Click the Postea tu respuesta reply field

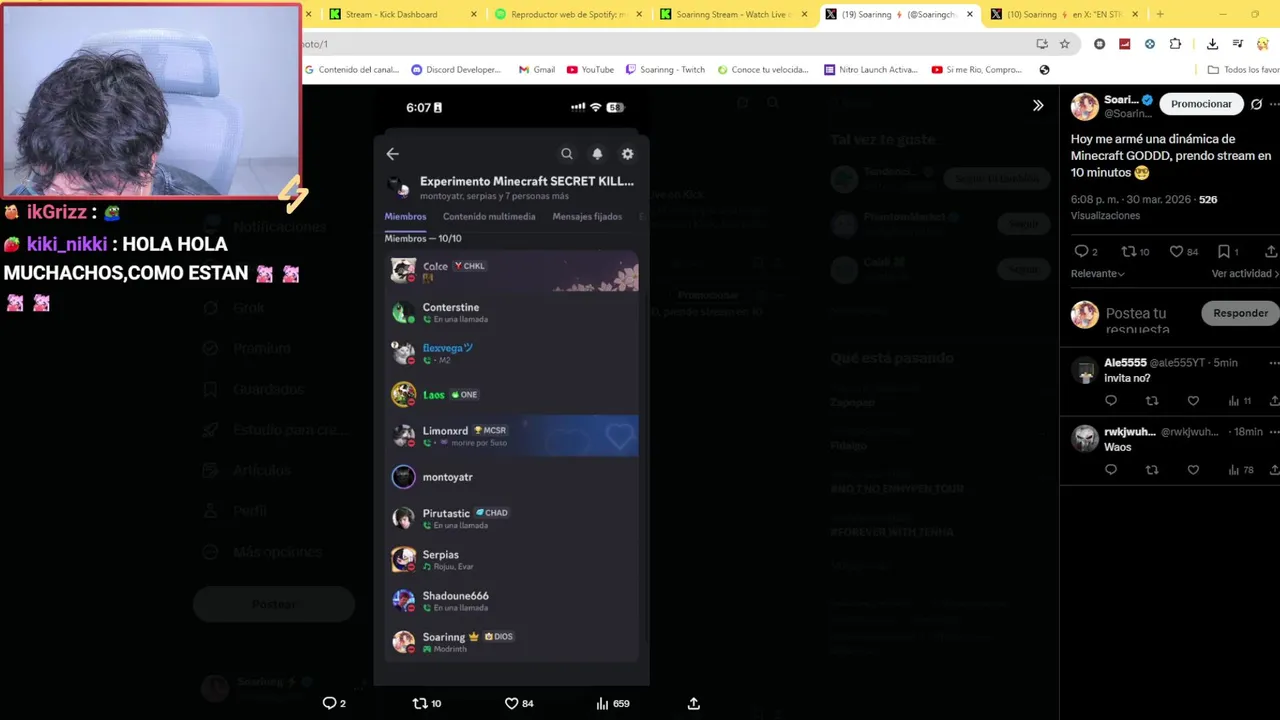(x=1138, y=320)
